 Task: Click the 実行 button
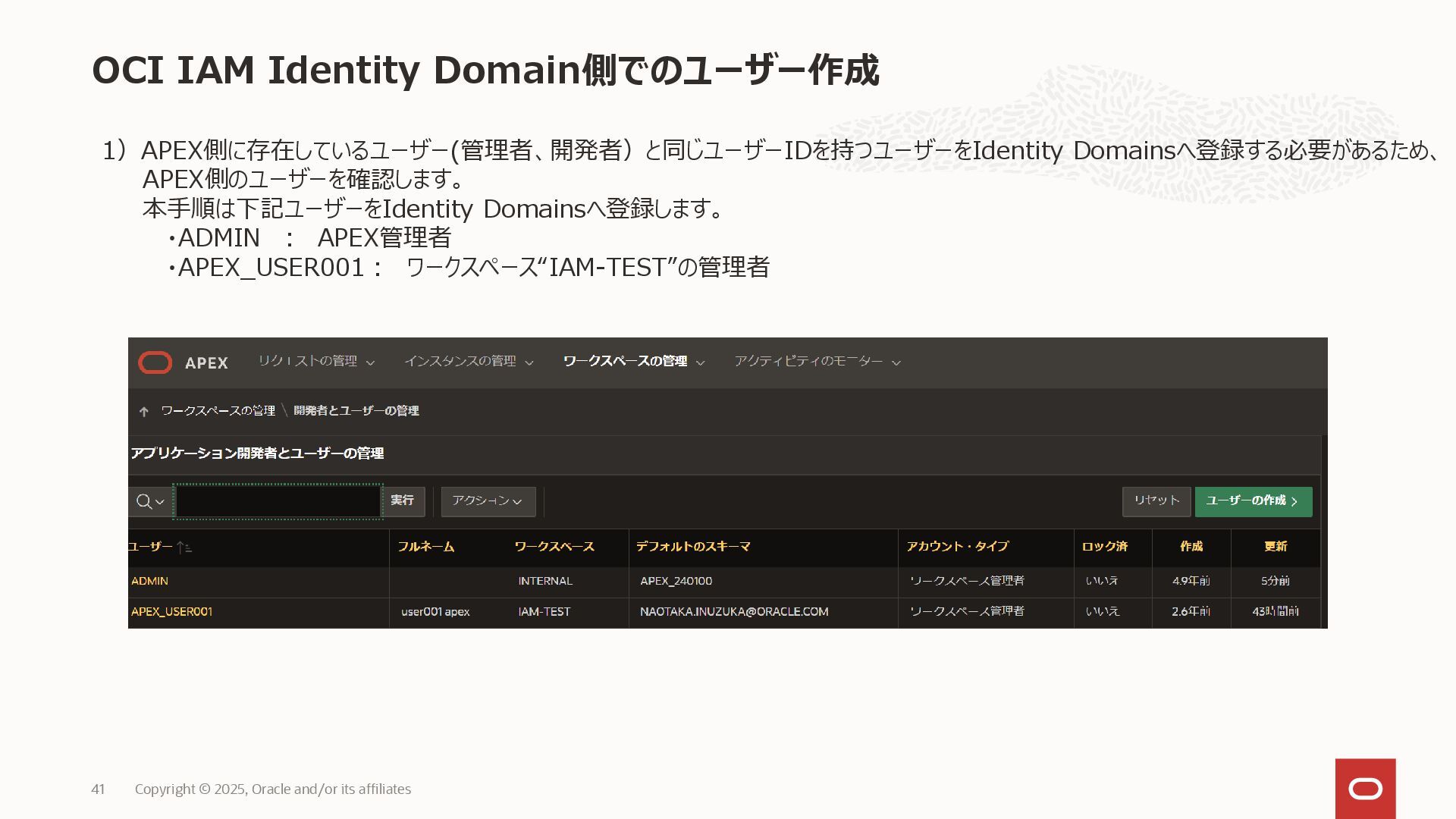tap(403, 500)
